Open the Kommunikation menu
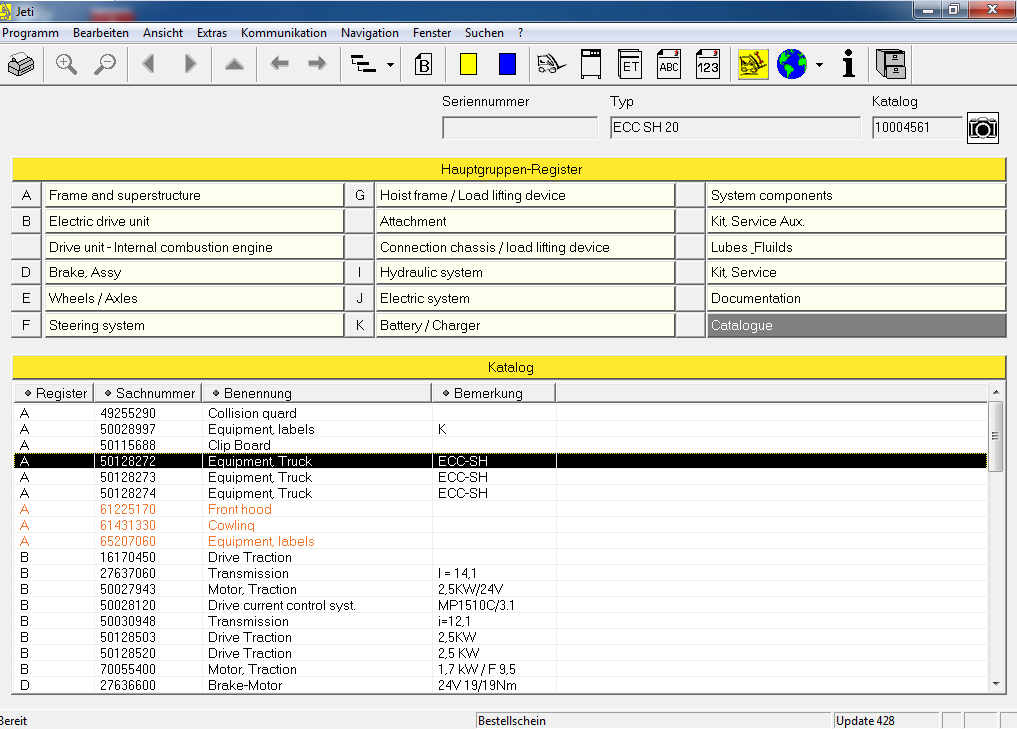 (x=283, y=33)
